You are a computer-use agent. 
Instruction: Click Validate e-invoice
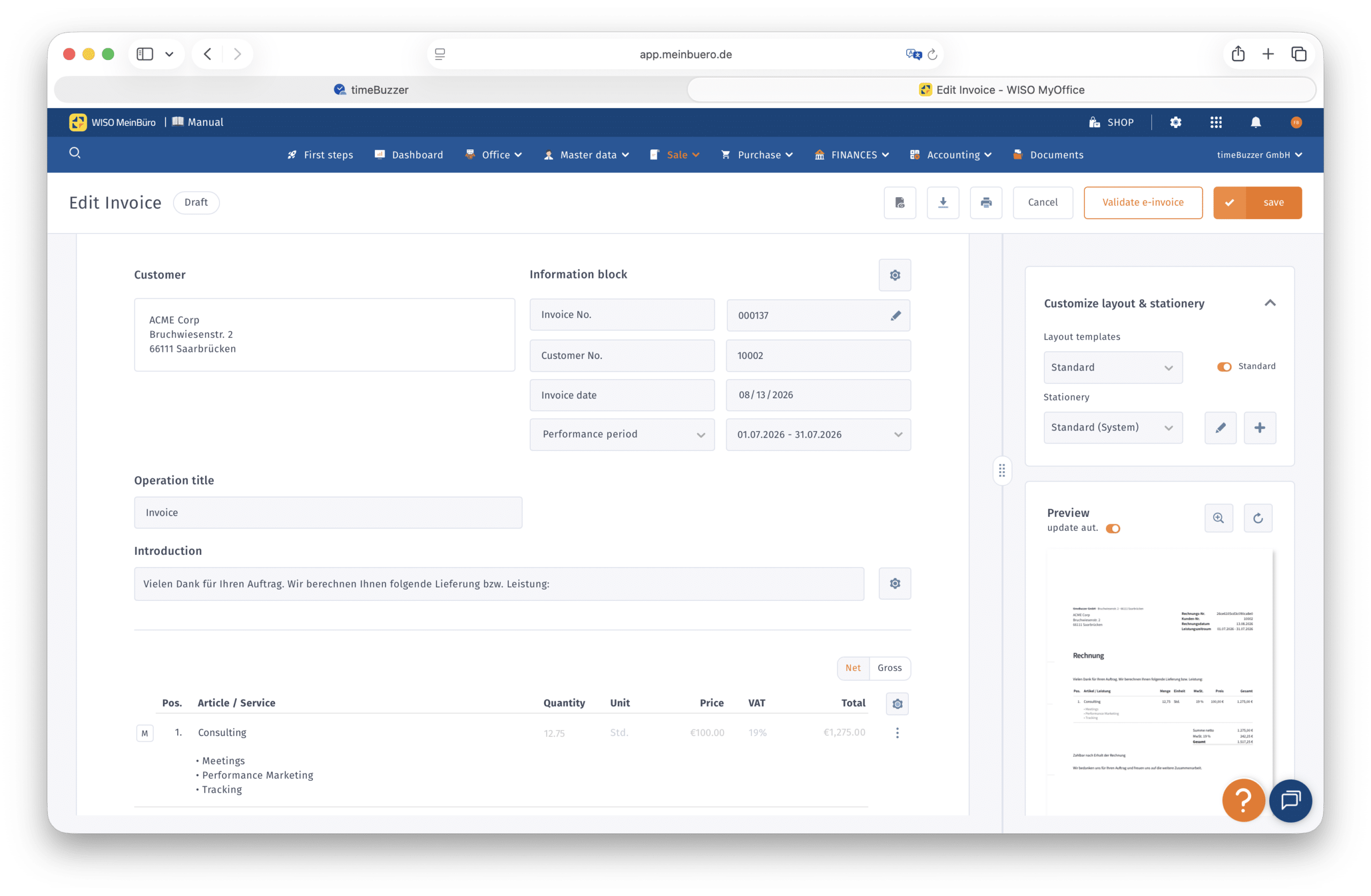(x=1143, y=202)
